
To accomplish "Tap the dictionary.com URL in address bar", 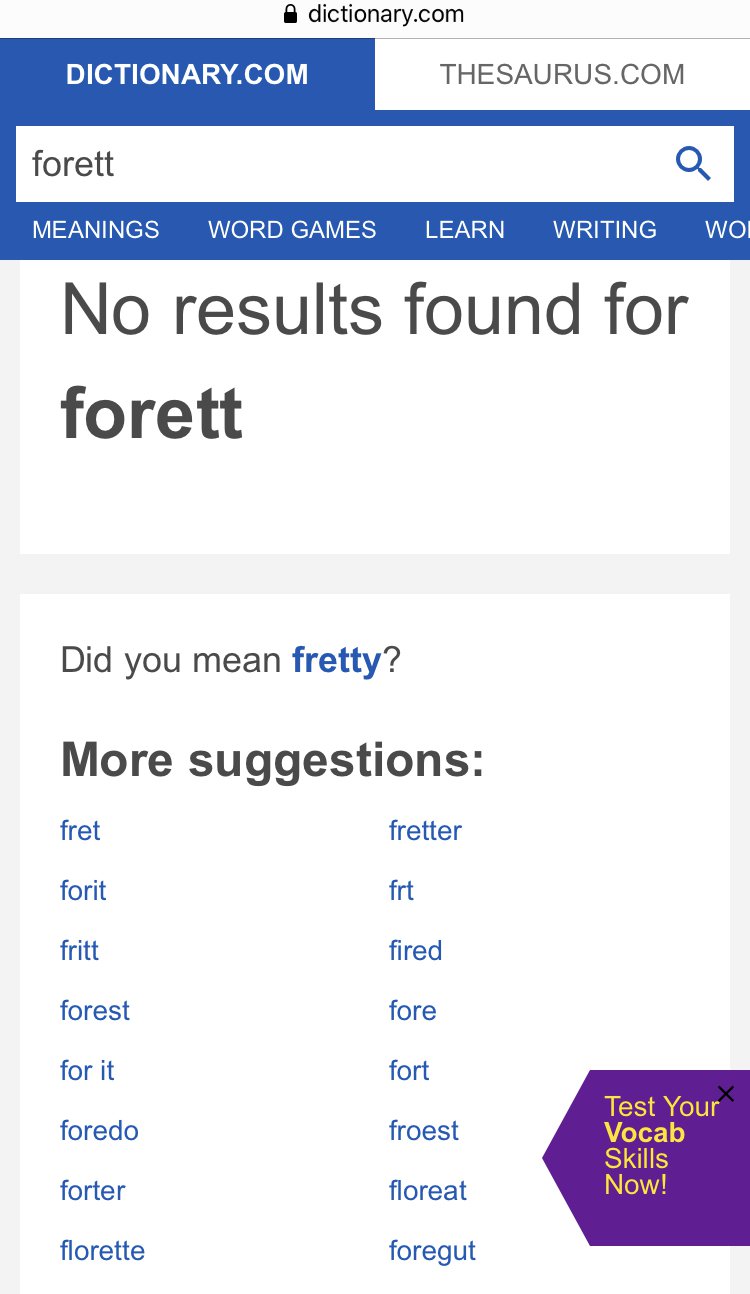I will 386,14.
